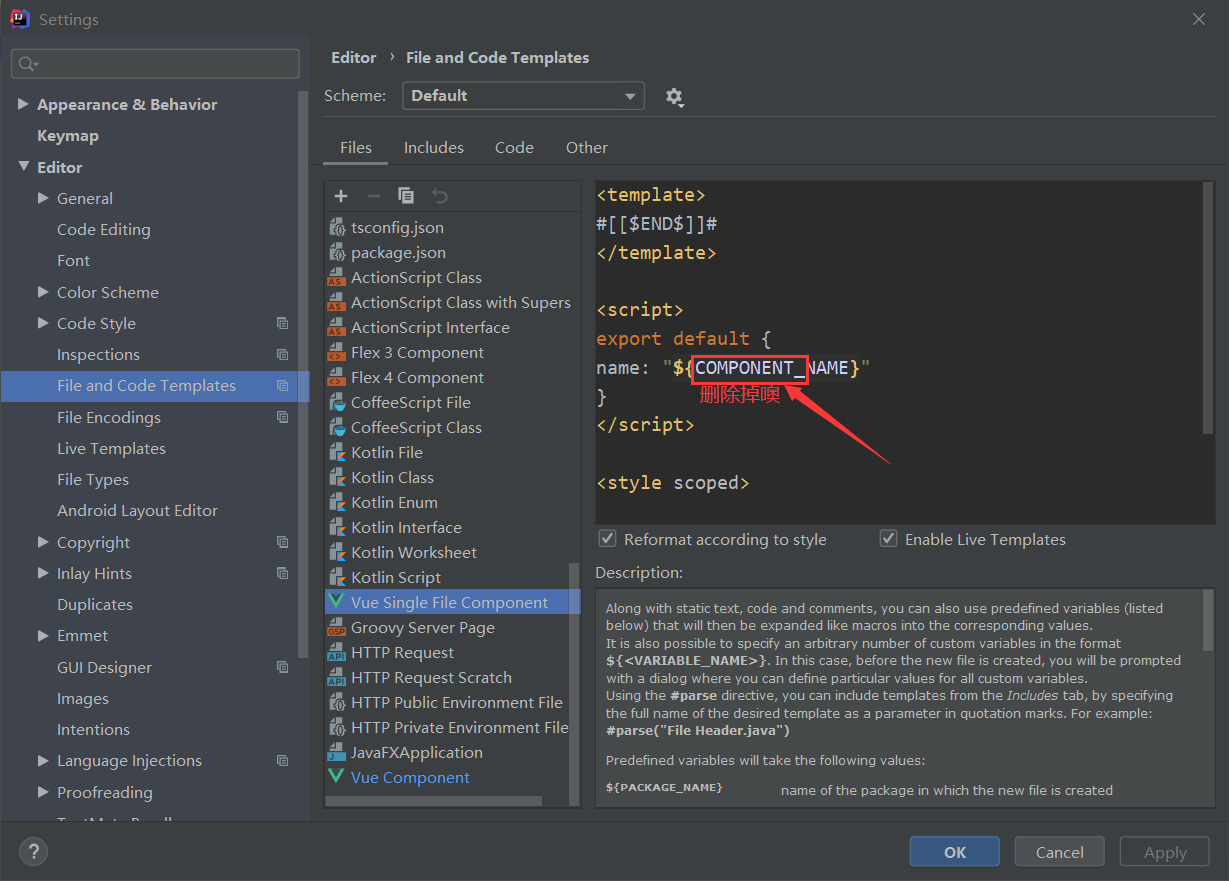
Task: Expand the Inlay Hints node
Action: click(43, 573)
